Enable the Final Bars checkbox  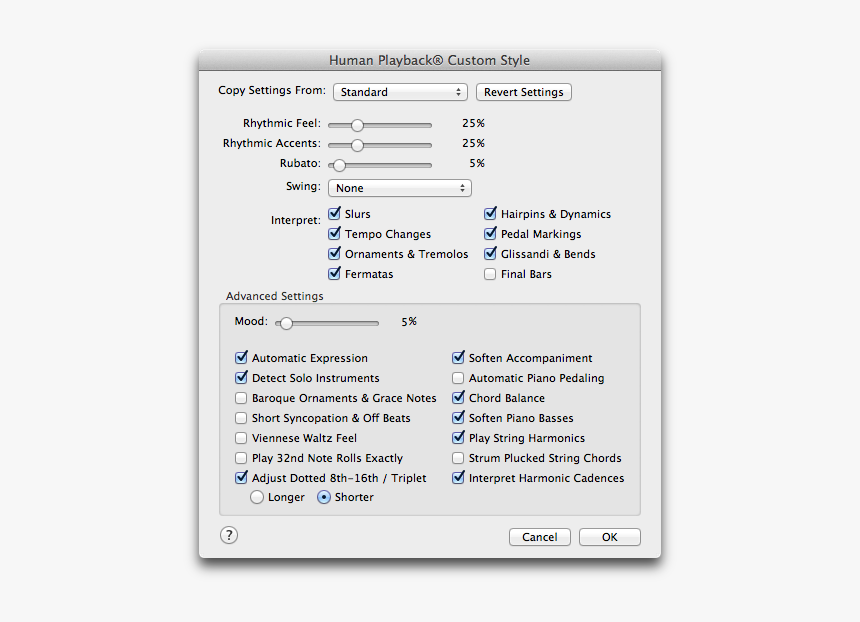[x=490, y=274]
